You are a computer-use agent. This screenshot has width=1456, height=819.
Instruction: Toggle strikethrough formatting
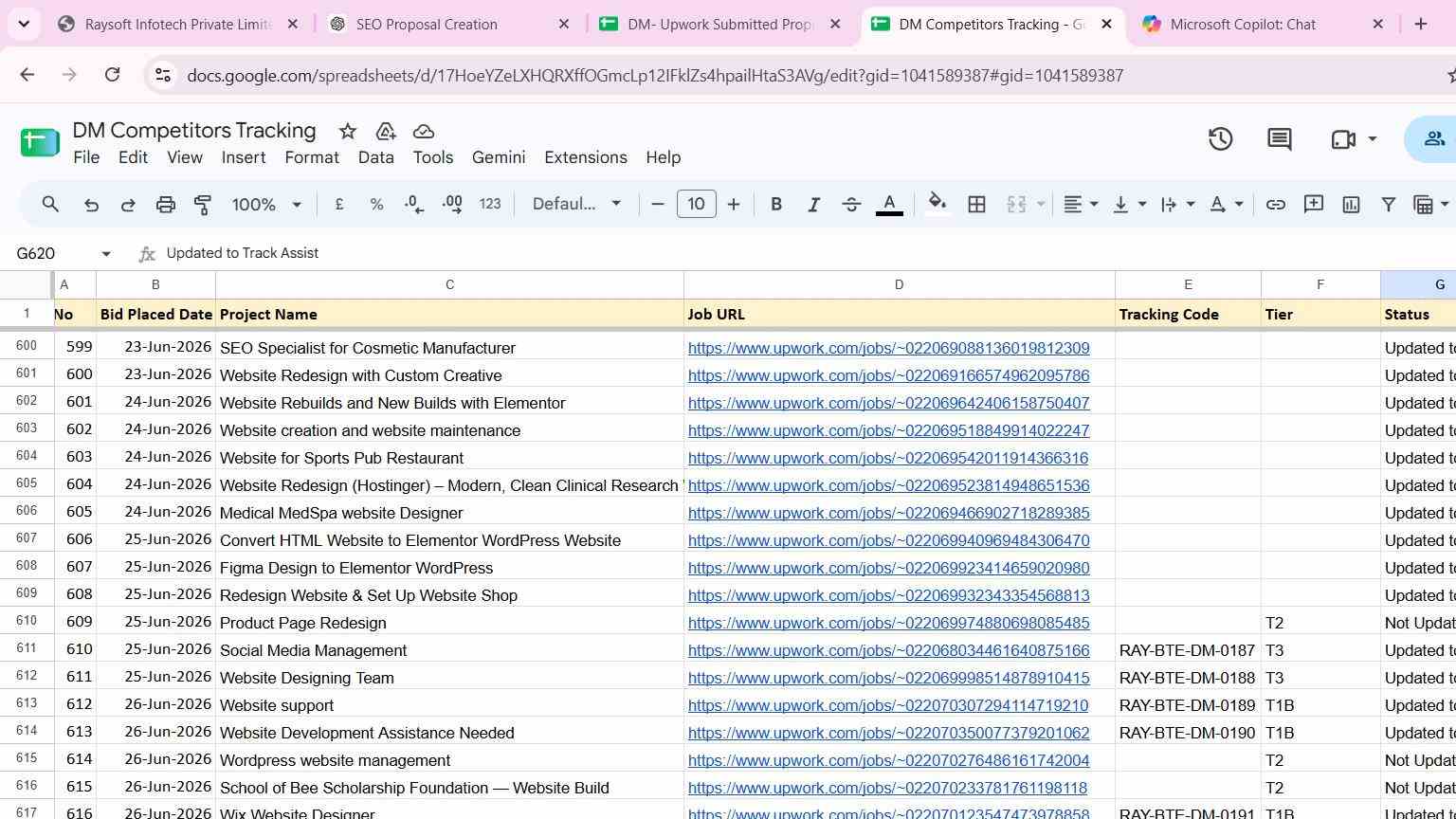point(851,205)
